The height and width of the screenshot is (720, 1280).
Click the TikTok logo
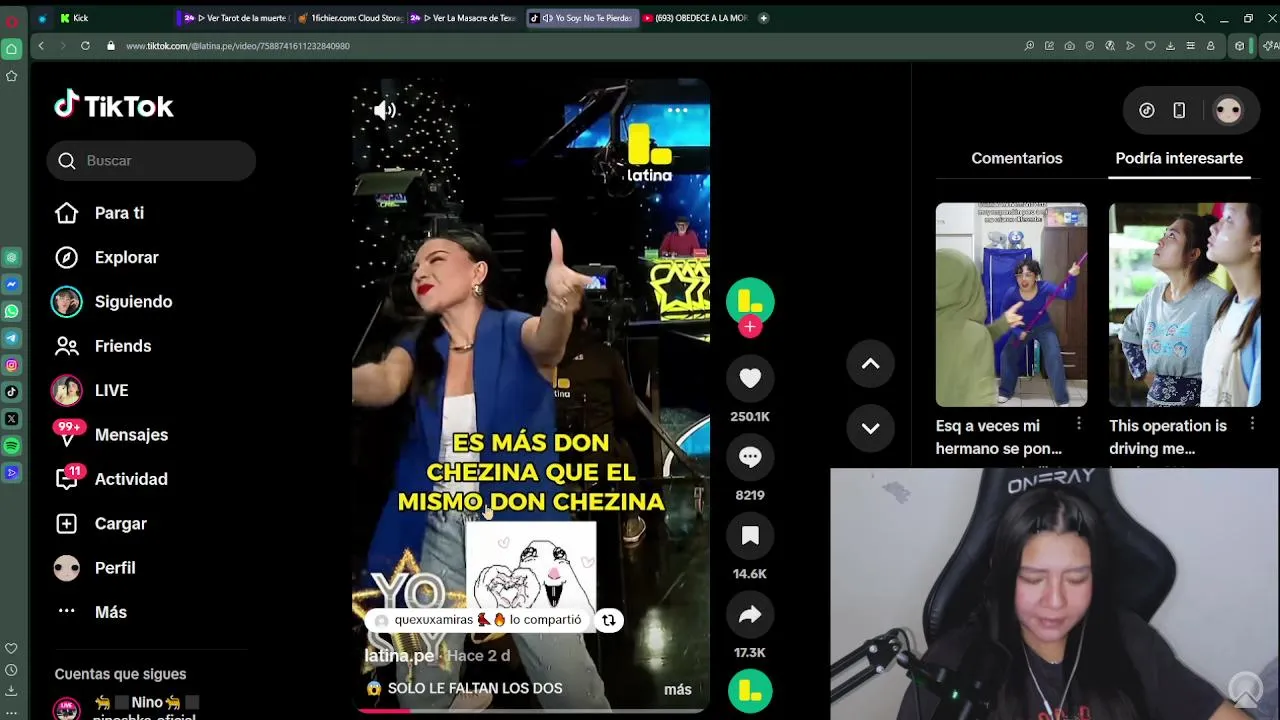(114, 105)
